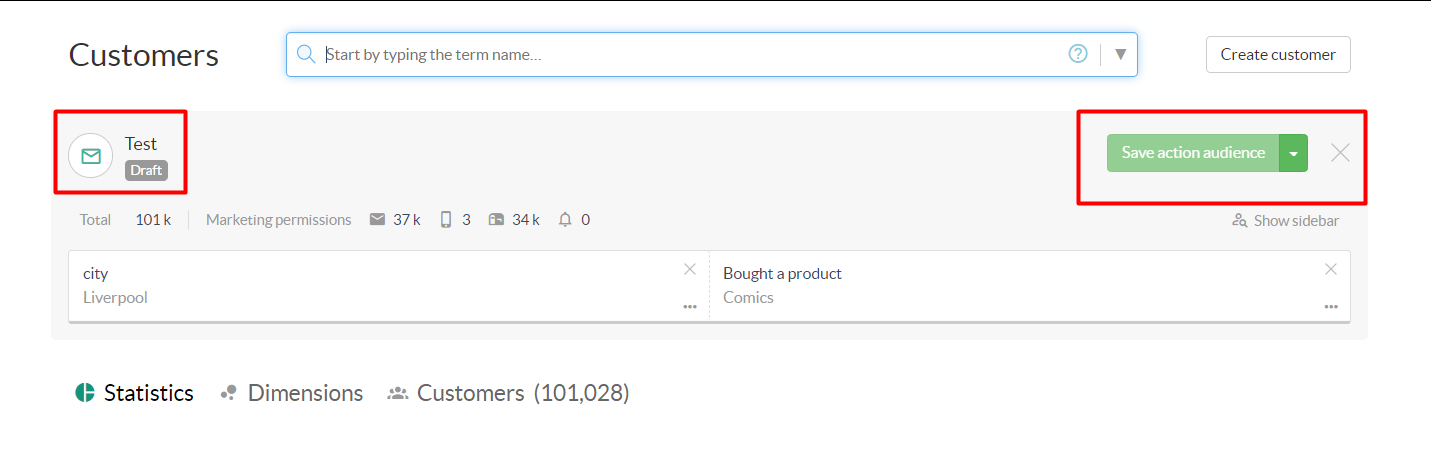Click the direct mail permissions icon
Viewport: 1431px width, 455px height.
(497, 220)
